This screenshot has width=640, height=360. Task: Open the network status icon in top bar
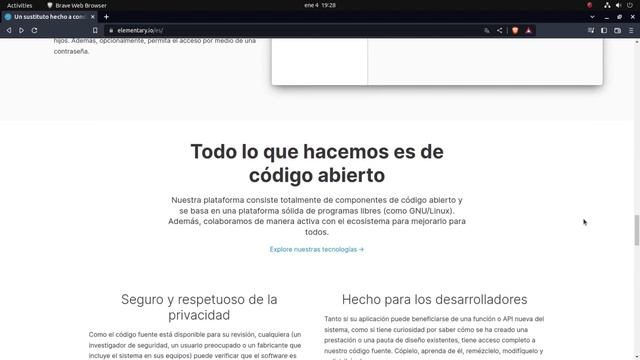click(x=607, y=5)
